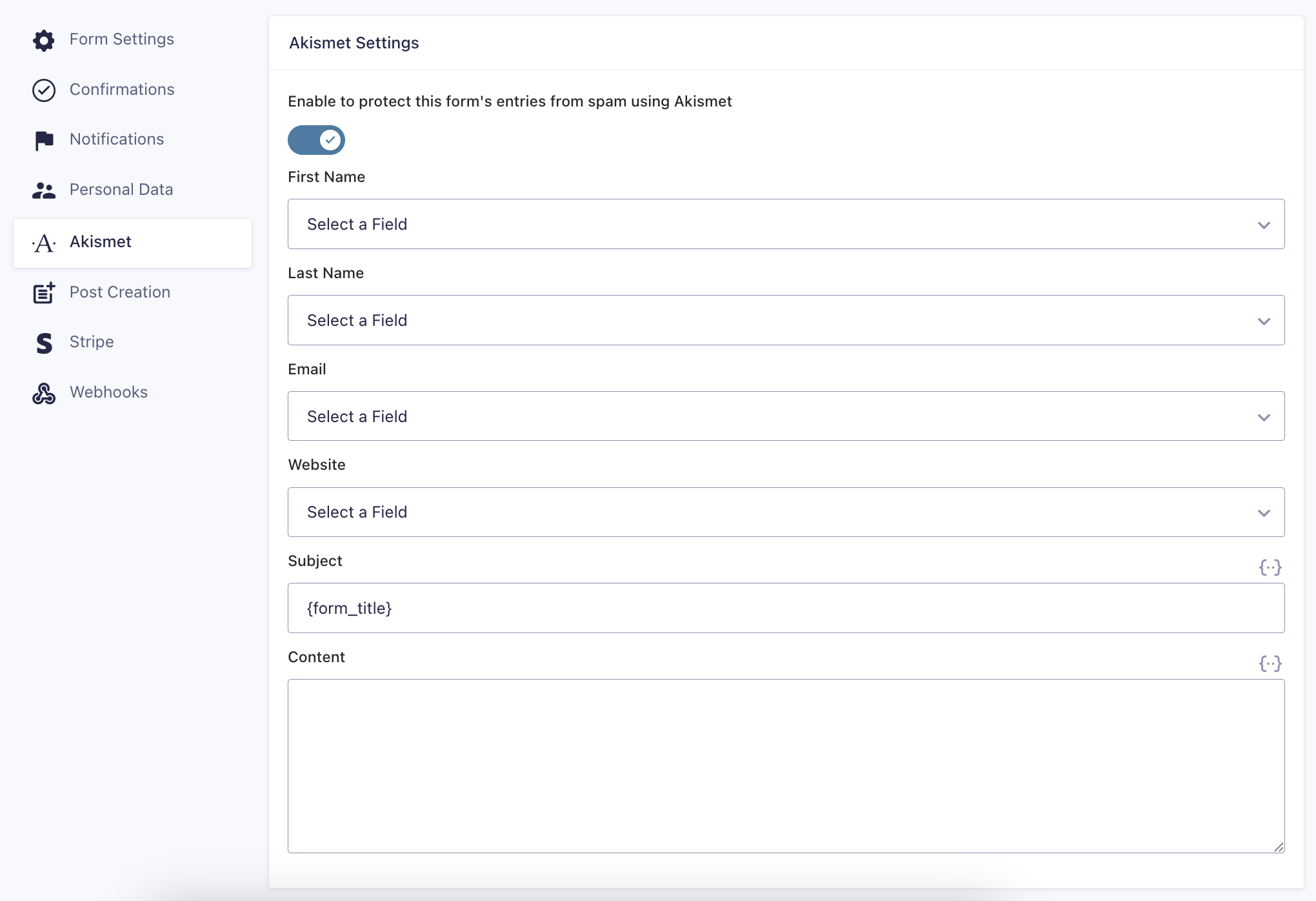Screen dimensions: 1316x901
Task: Click the 'Content' field label
Action: [x=316, y=657]
